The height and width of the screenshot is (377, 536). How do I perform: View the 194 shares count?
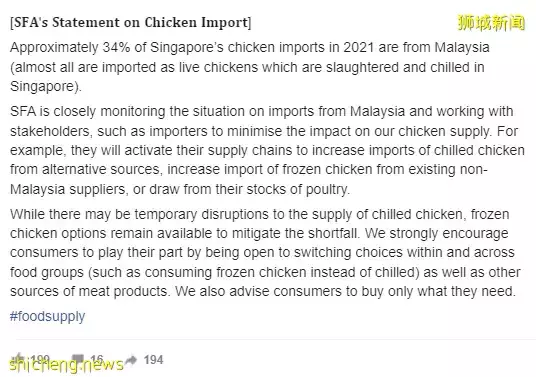coord(153,360)
